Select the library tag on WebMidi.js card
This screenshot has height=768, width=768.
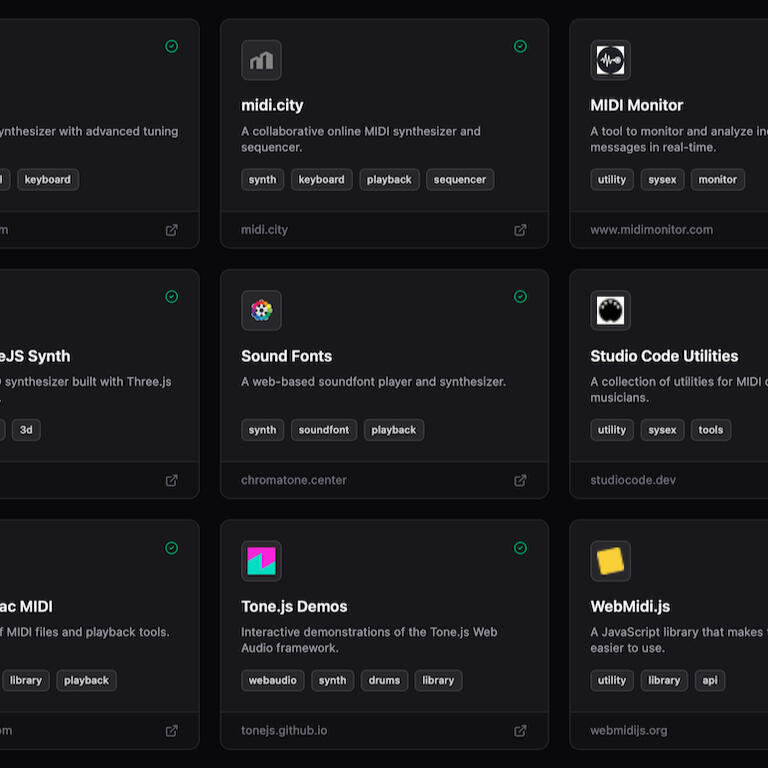point(664,680)
